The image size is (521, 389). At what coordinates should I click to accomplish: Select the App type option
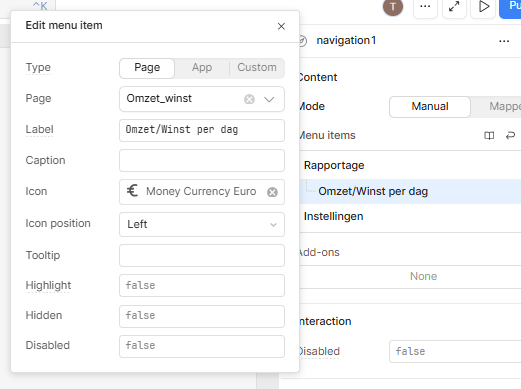click(202, 68)
